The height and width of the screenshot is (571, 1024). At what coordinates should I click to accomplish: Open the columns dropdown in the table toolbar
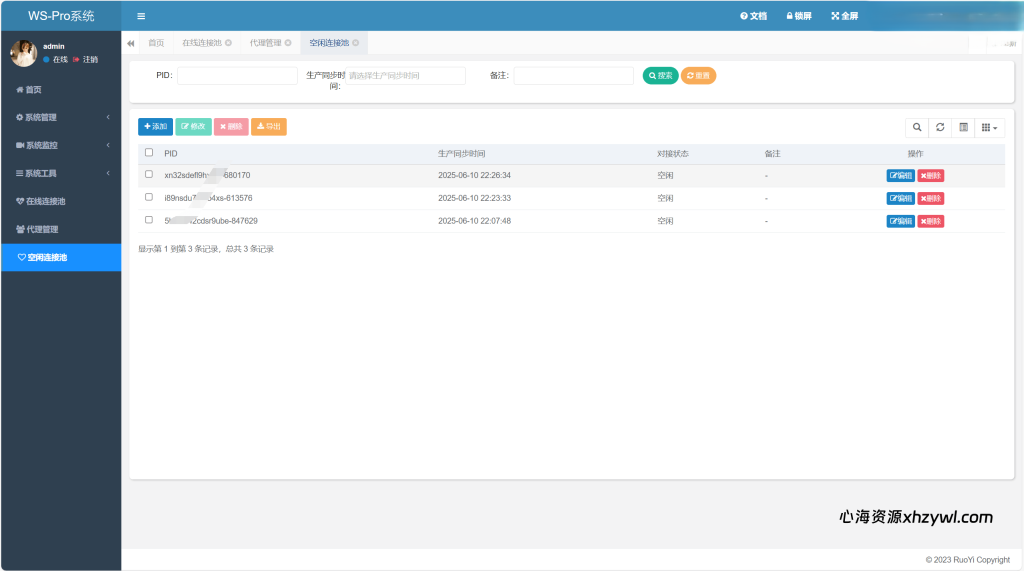click(989, 127)
